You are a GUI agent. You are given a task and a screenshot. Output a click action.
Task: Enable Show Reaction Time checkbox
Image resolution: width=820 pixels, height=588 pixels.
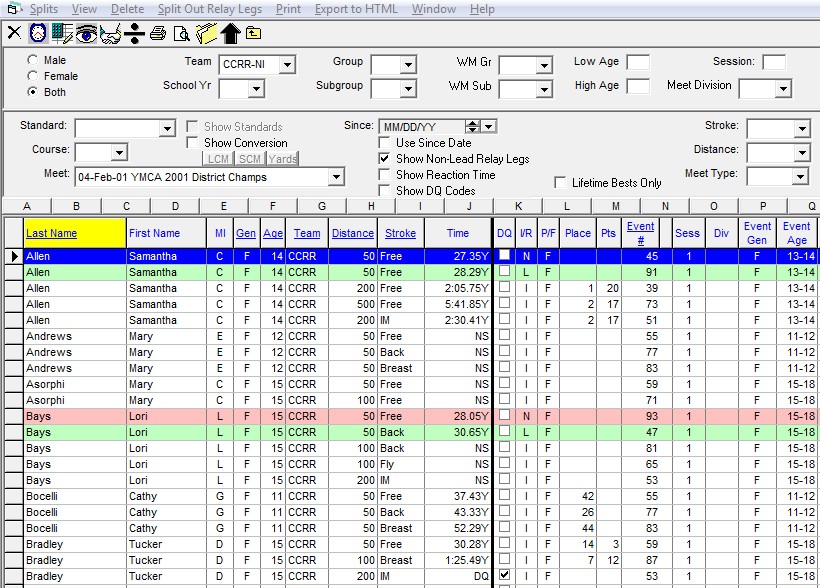click(x=385, y=175)
